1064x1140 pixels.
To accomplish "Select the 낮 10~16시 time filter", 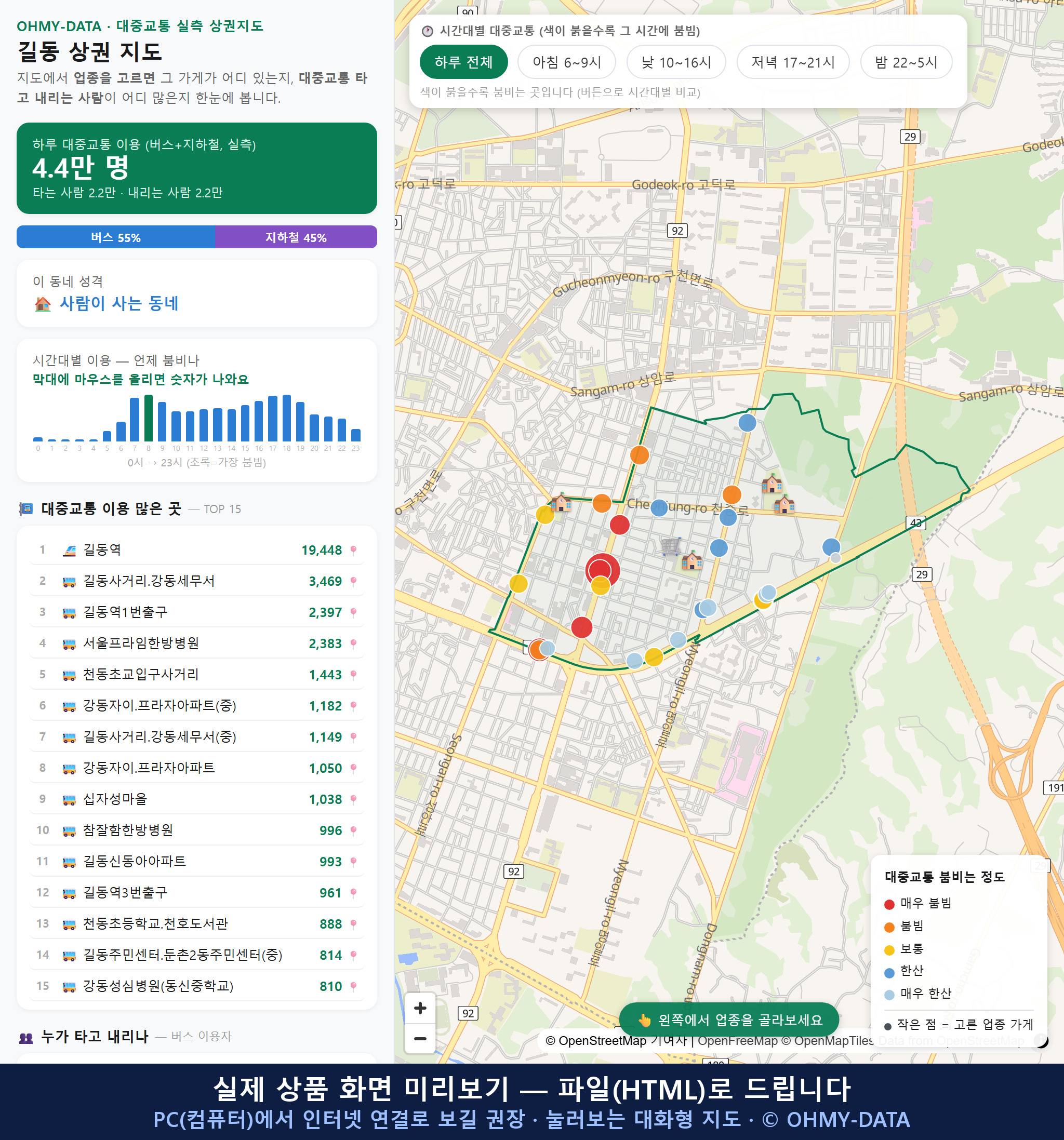I will [x=676, y=62].
